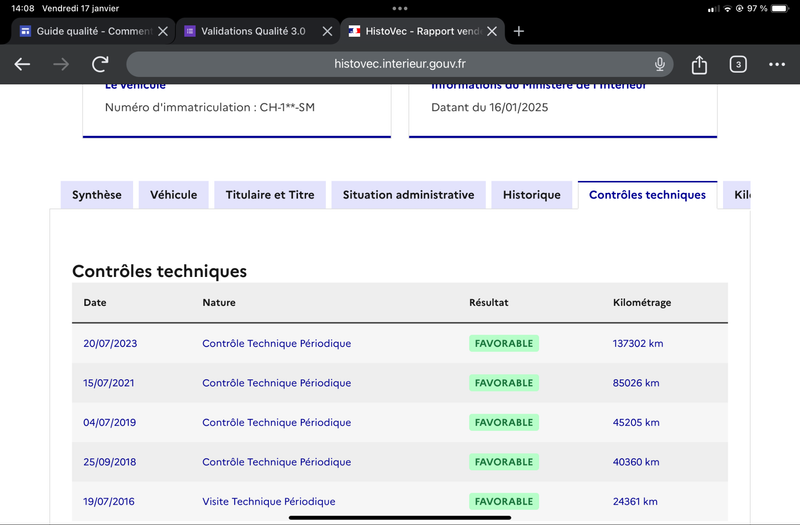Tap the browser back arrow
Screen dimensions: 800x525
tap(22, 64)
